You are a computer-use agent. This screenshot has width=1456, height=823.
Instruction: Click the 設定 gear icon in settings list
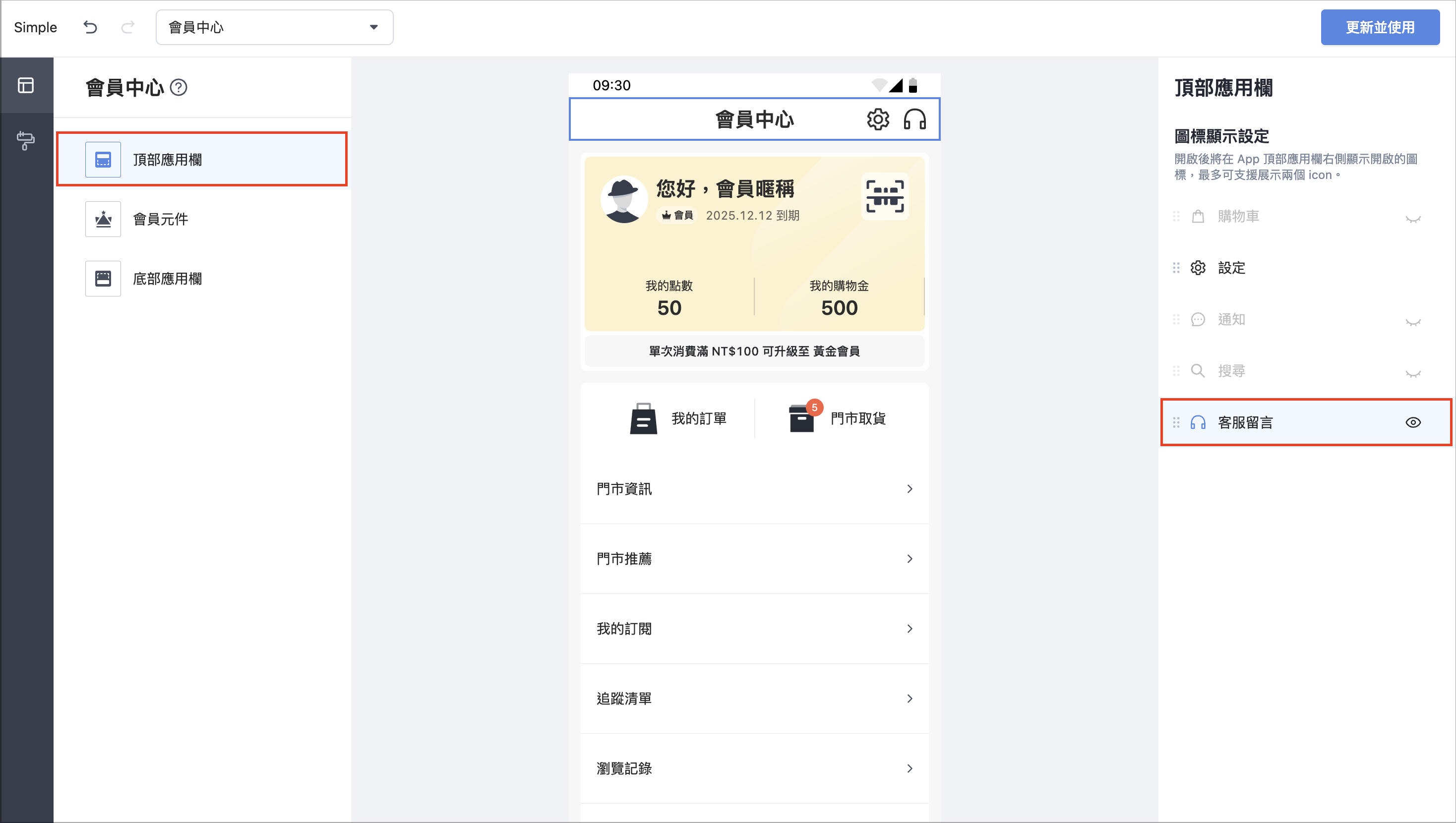pyautogui.click(x=1198, y=267)
